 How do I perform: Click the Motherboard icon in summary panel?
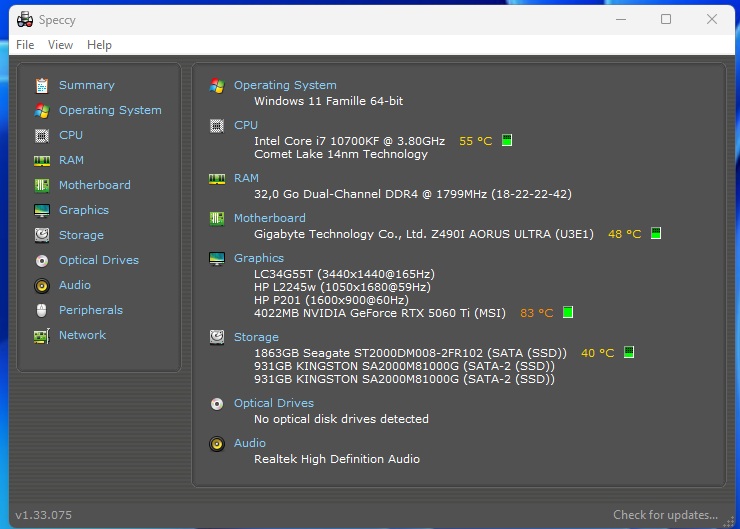pyautogui.click(x=217, y=218)
